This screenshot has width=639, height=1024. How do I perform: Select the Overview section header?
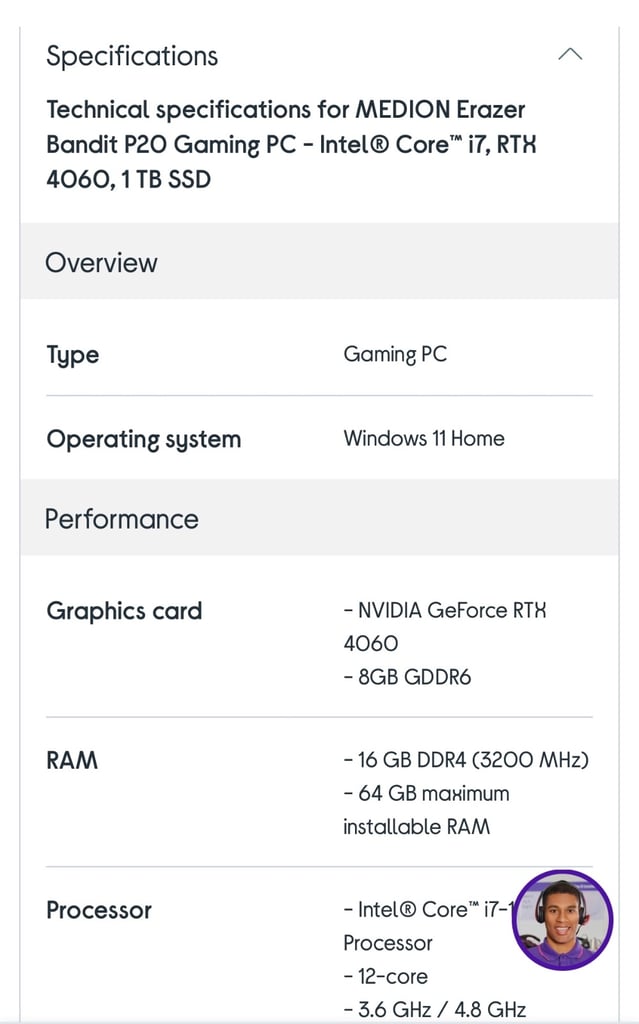coord(102,263)
